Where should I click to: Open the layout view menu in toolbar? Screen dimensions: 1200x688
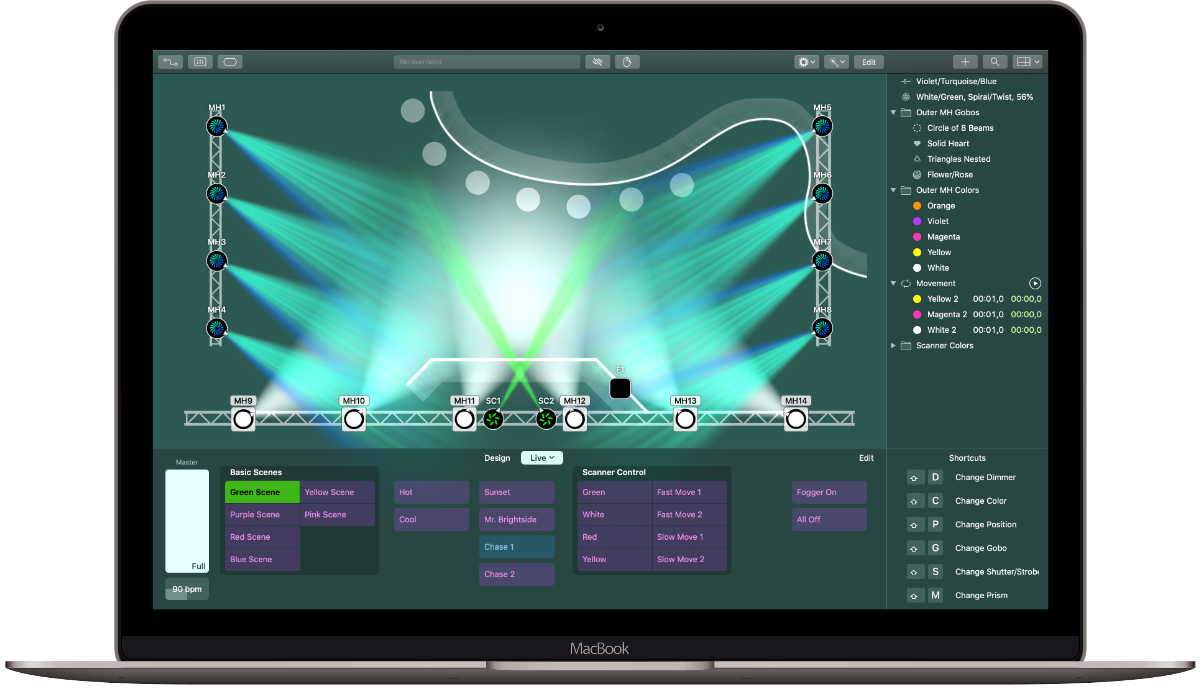1027,62
